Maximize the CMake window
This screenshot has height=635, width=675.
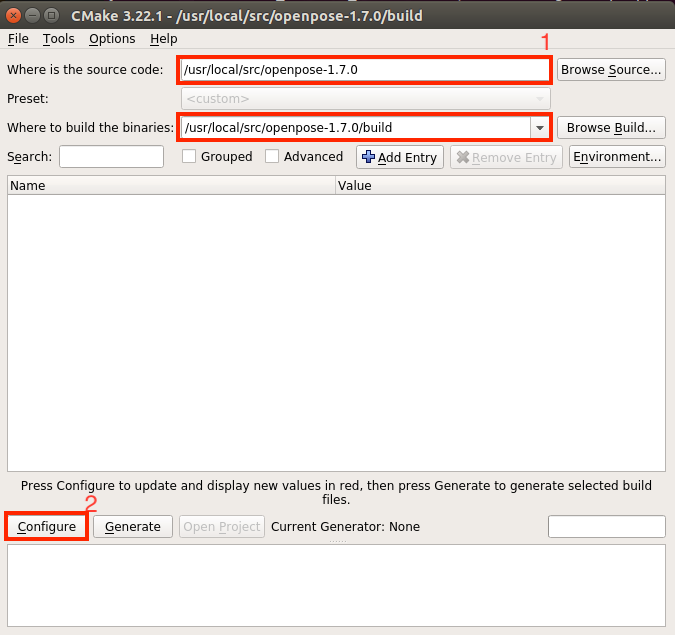tap(52, 15)
